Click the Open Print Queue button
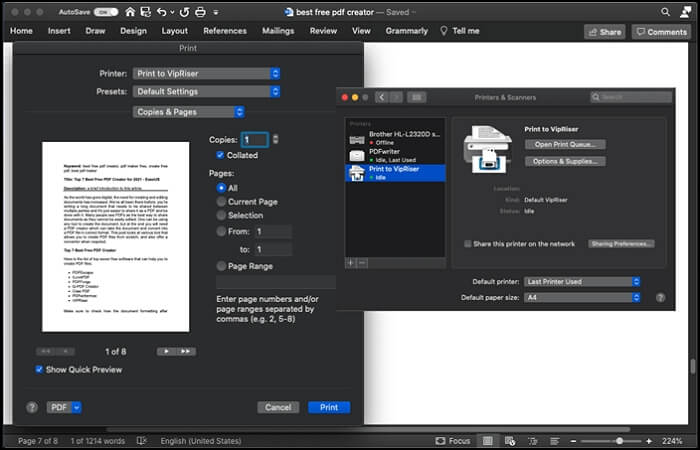This screenshot has height=450, width=700. click(564, 144)
